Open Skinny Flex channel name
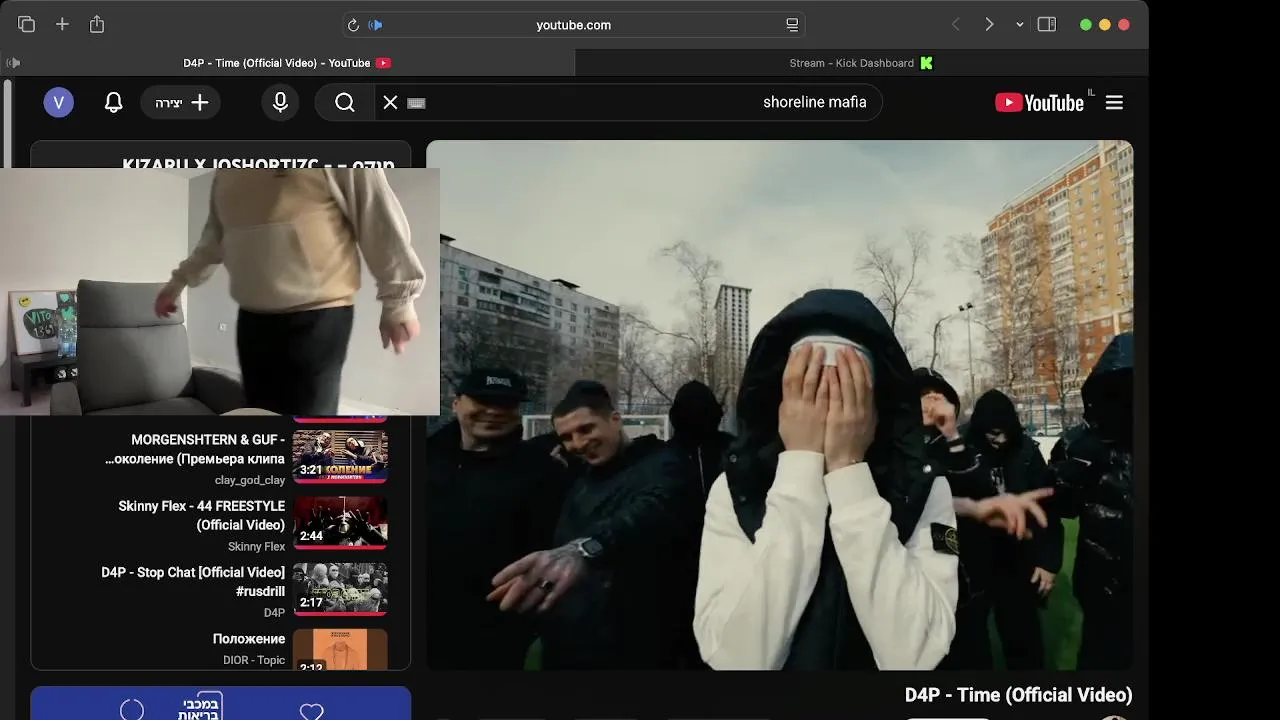This screenshot has width=1280, height=720. click(257, 546)
